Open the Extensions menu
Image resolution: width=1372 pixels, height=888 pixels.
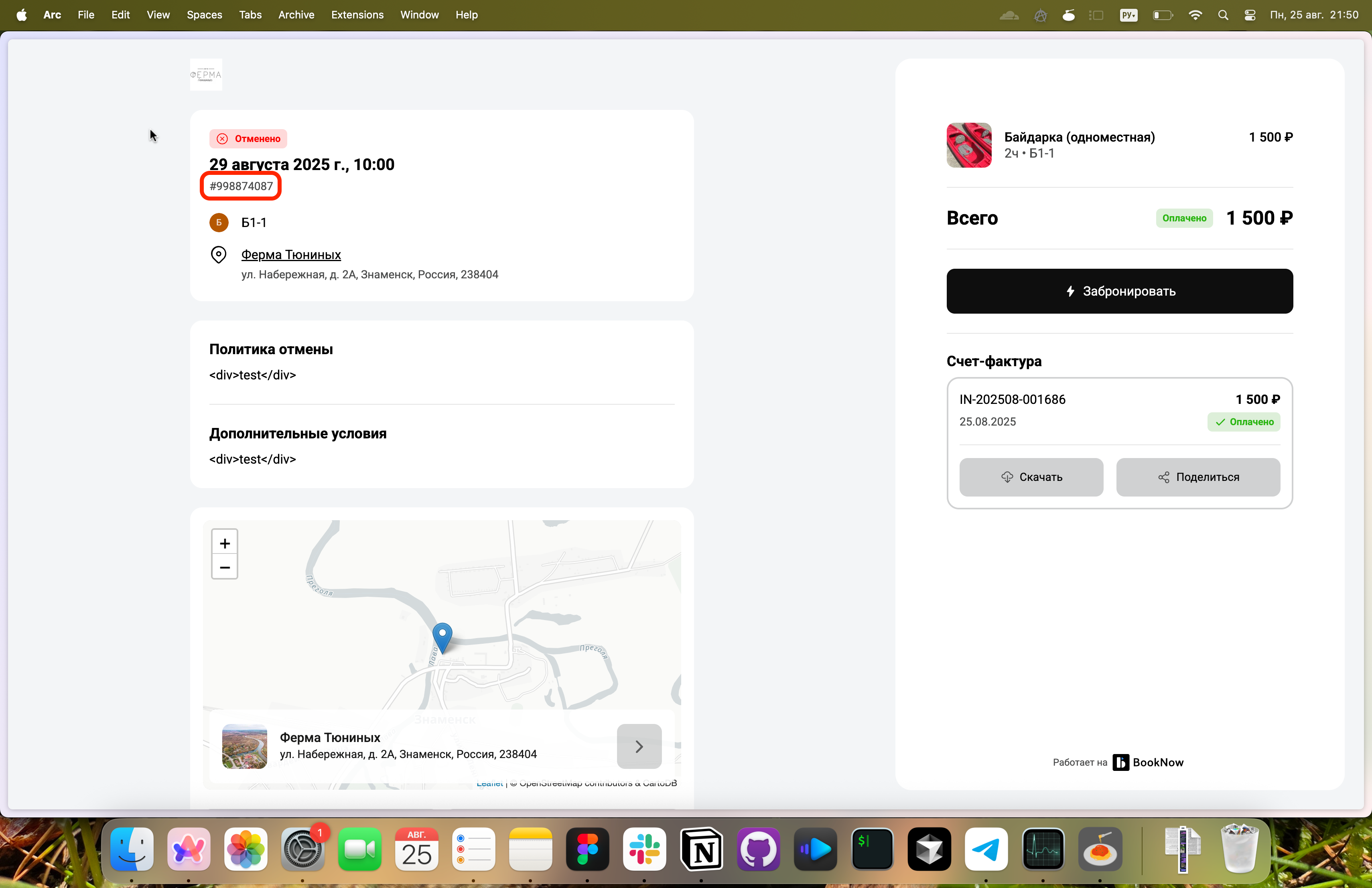(x=357, y=15)
